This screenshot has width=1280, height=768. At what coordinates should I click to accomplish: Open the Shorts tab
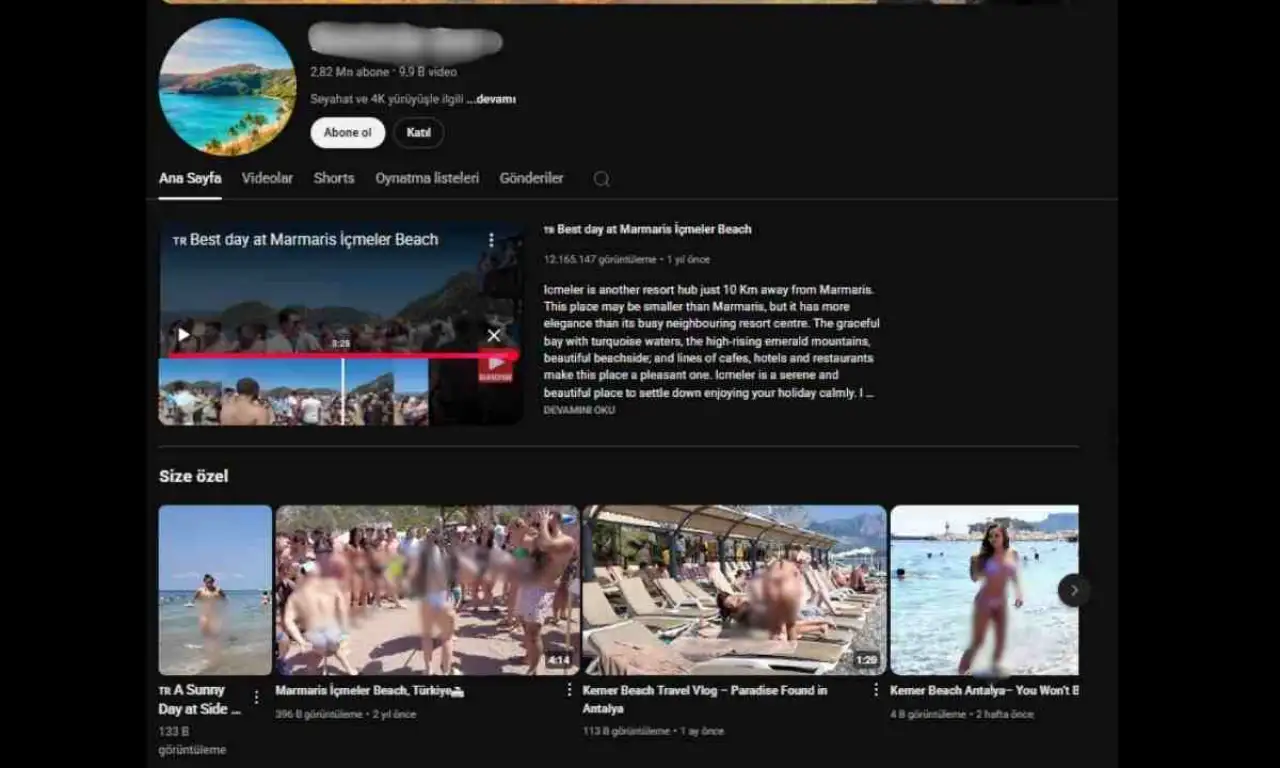pyautogui.click(x=334, y=178)
